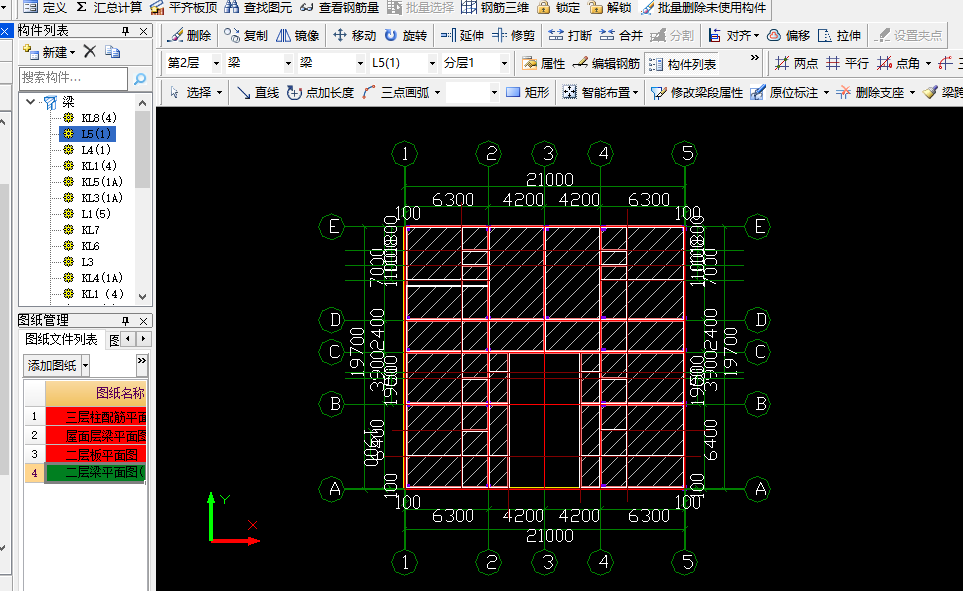Viewport: 963px width, 591px height.
Task: Activate the 直线 (line) drawing tool
Action: (x=258, y=92)
